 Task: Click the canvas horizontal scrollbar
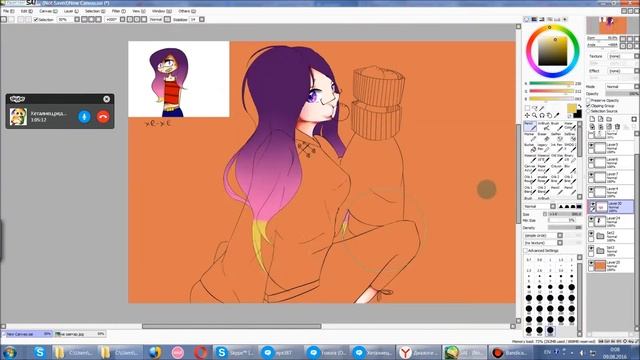231,326
